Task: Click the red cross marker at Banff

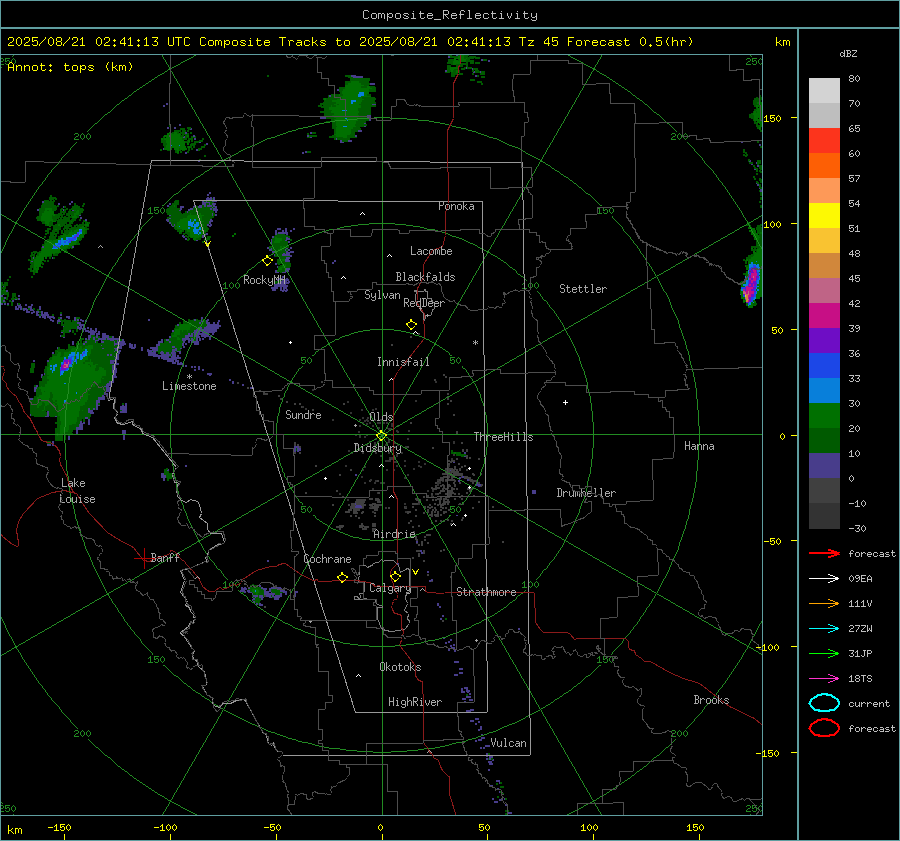Action: coord(143,558)
